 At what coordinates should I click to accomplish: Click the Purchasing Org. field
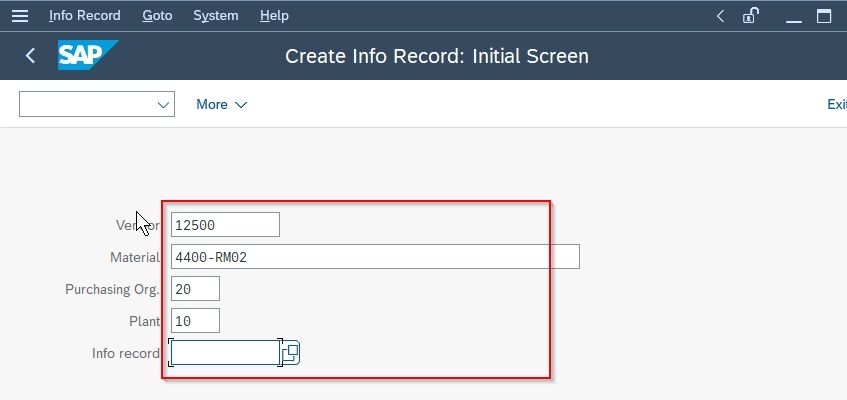click(x=196, y=289)
